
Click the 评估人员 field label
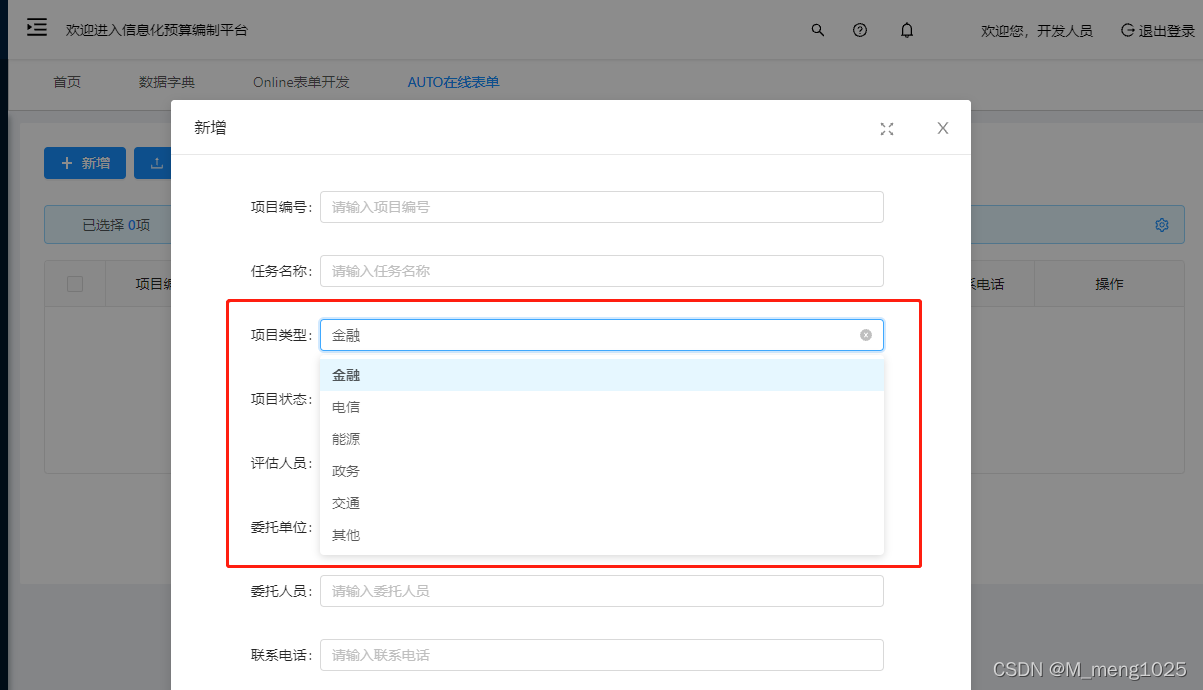click(281, 463)
